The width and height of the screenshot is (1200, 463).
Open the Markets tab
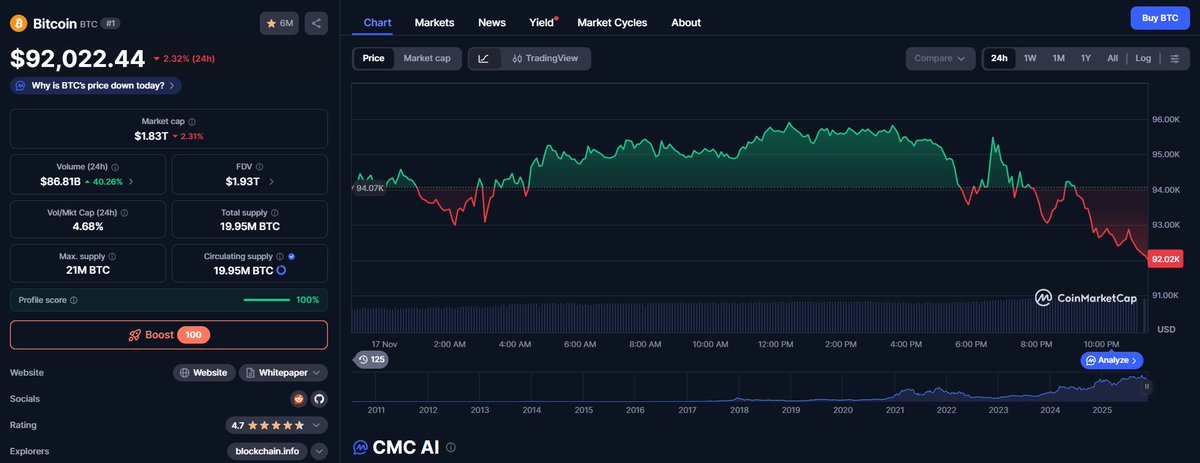coord(434,22)
